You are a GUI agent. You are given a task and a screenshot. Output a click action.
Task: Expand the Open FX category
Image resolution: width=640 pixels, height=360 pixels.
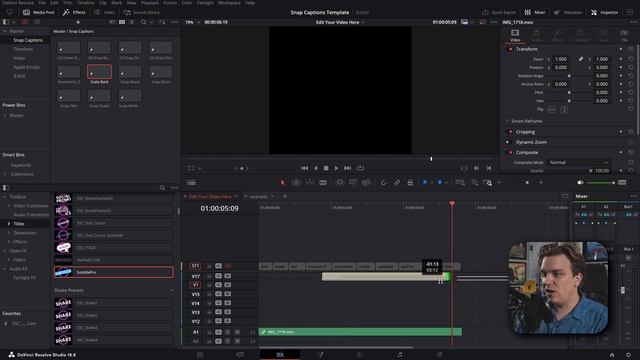click(5, 251)
